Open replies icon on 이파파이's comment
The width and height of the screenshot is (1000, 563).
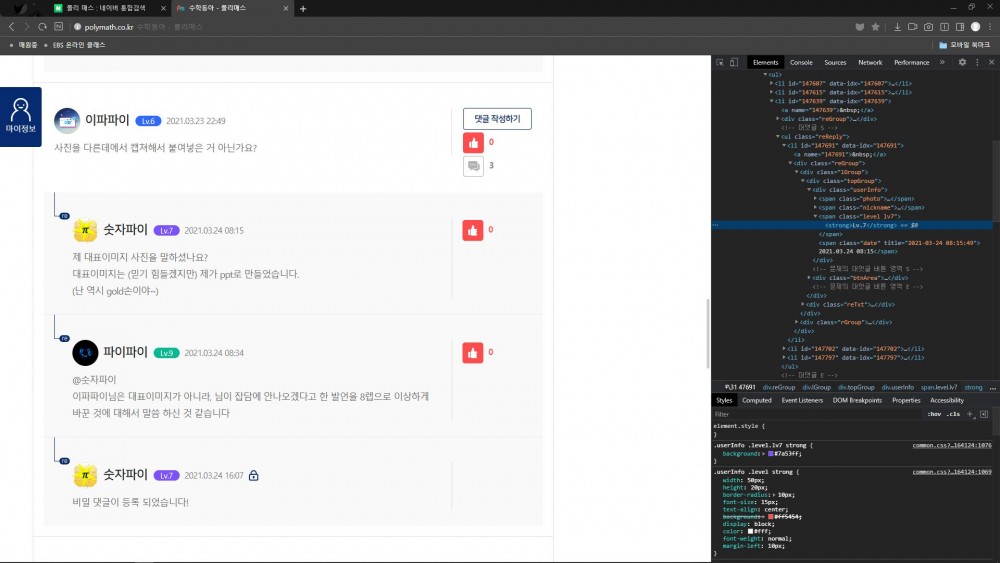pyautogui.click(x=473, y=166)
